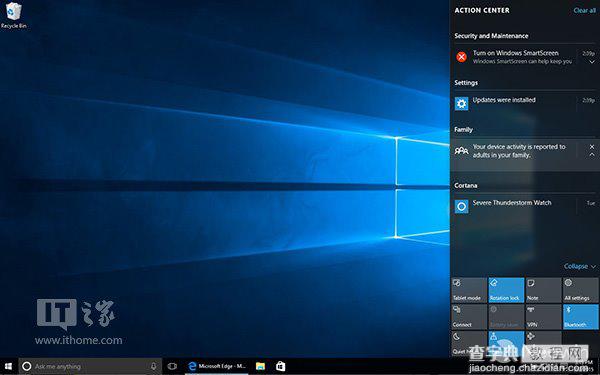Open the Note quick action
This screenshot has width=600, height=375.
(x=543, y=290)
